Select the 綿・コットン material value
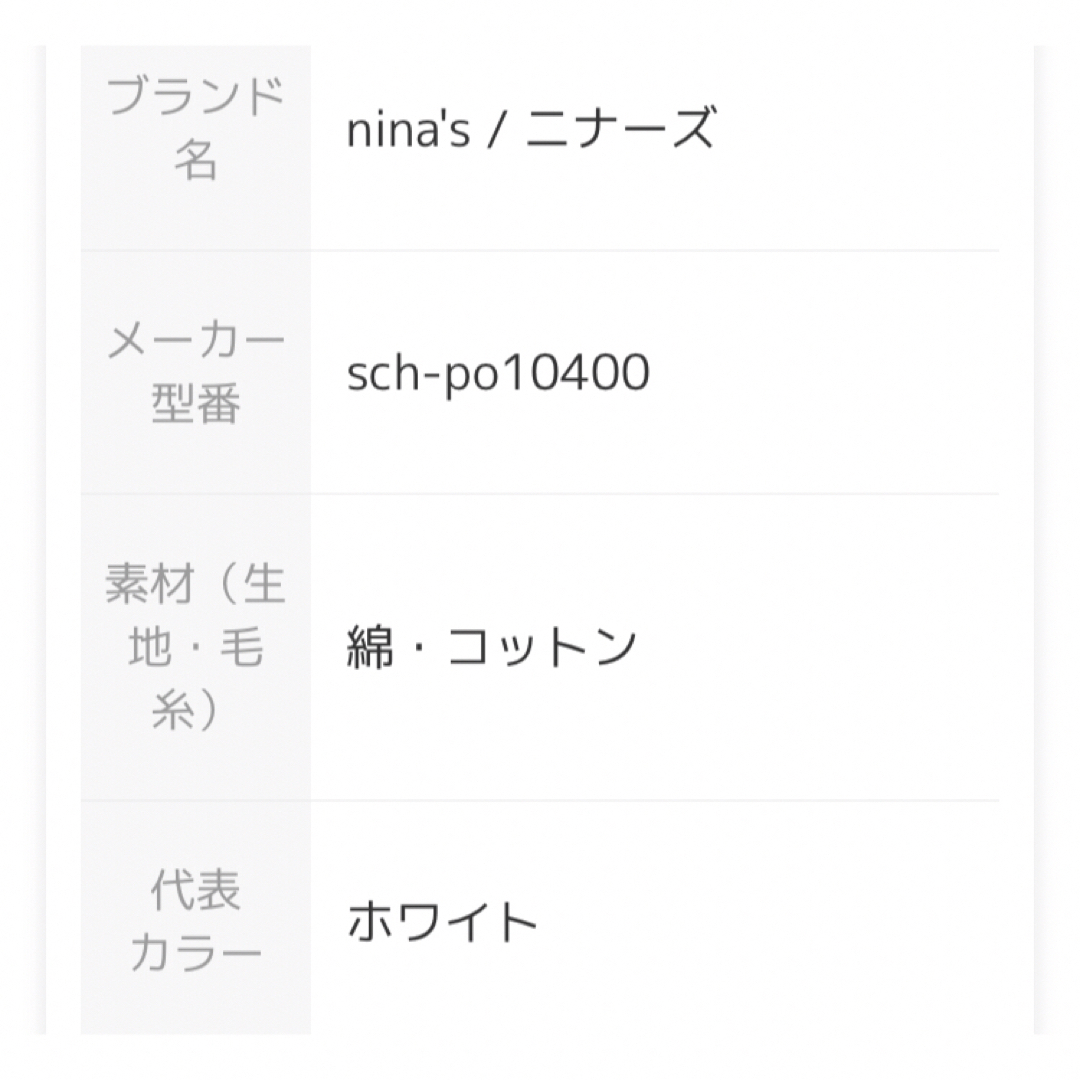This screenshot has width=1080, height=1080. tap(491, 647)
